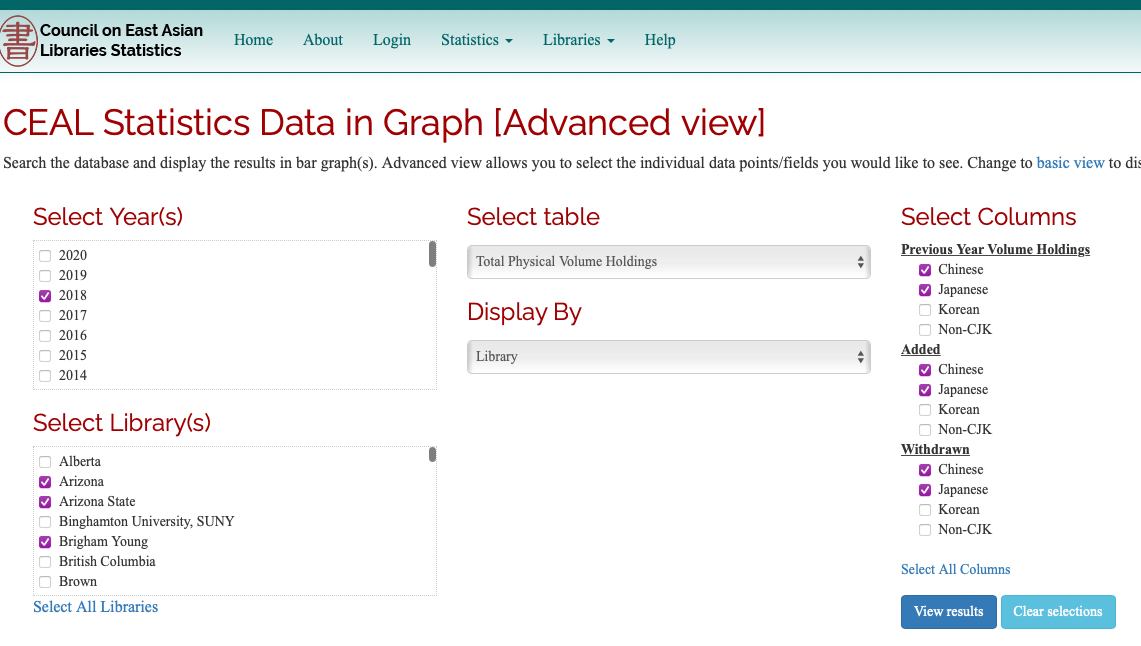Open the Statistics dropdown menu
The height and width of the screenshot is (646, 1141).
click(477, 40)
